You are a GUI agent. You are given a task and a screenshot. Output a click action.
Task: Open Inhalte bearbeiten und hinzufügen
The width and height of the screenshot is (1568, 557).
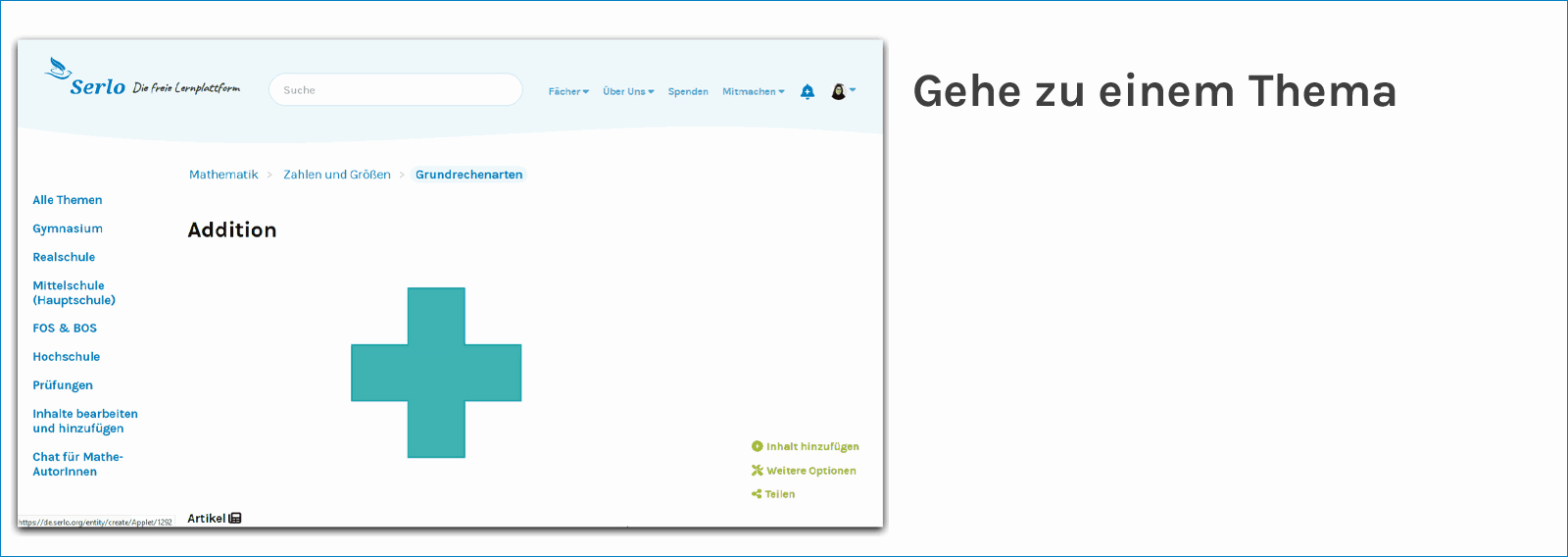(85, 421)
